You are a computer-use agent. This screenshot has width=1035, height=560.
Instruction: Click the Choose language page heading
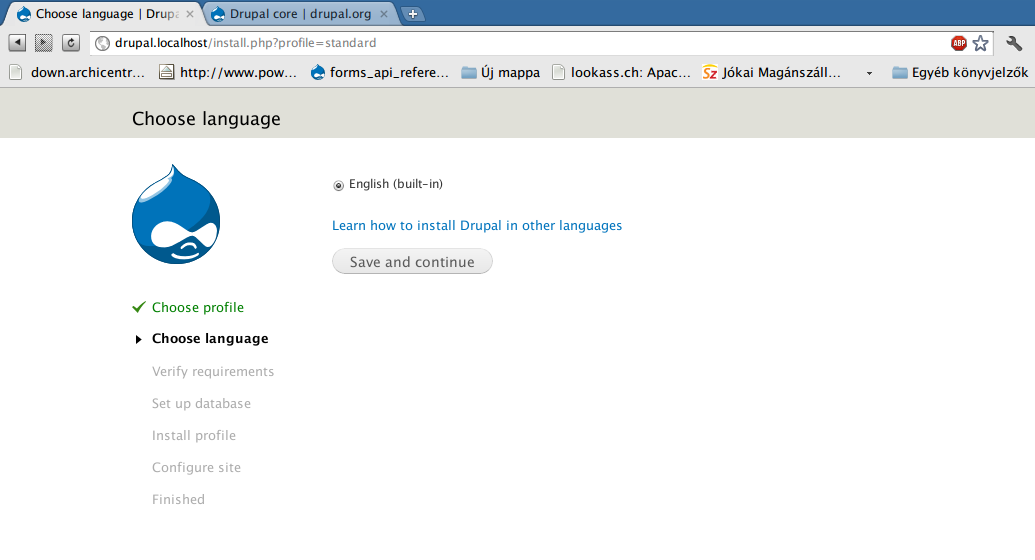pos(206,119)
